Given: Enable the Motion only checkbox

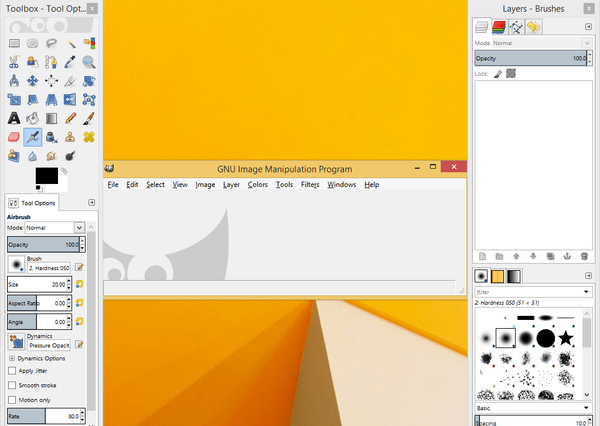Looking at the screenshot, I should 12,400.
